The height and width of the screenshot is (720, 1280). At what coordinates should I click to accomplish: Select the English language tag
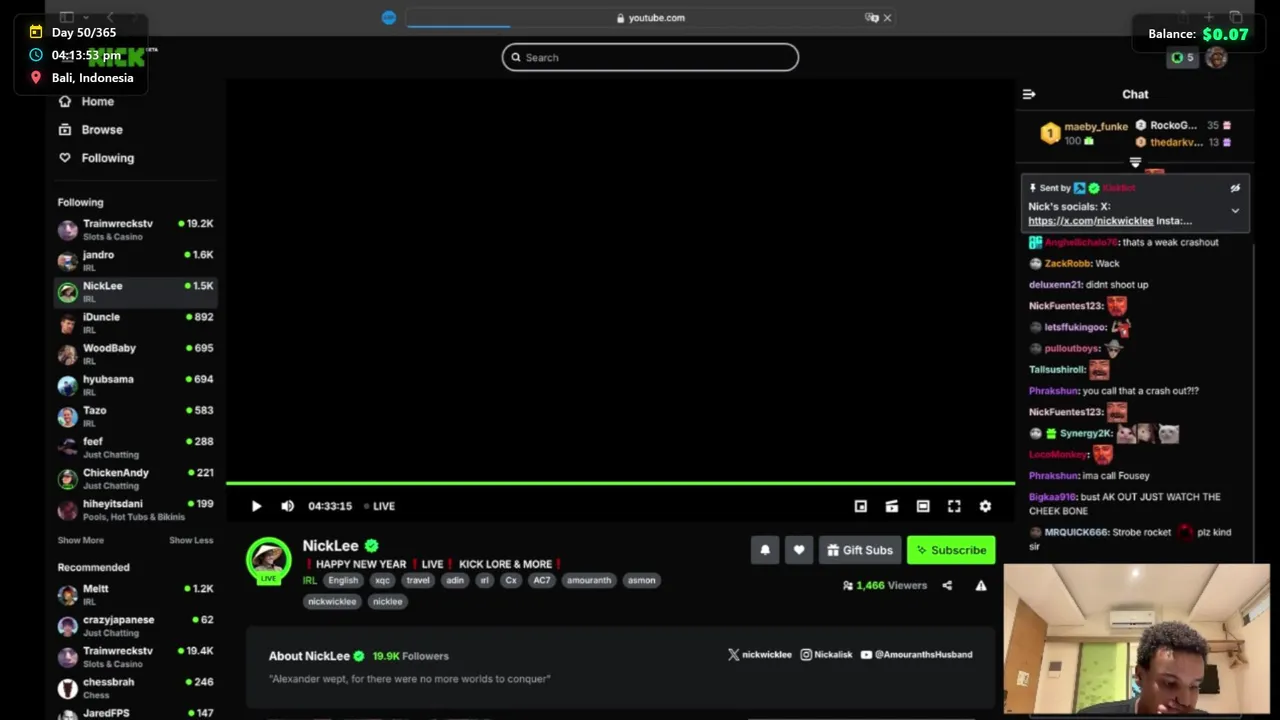(x=343, y=580)
